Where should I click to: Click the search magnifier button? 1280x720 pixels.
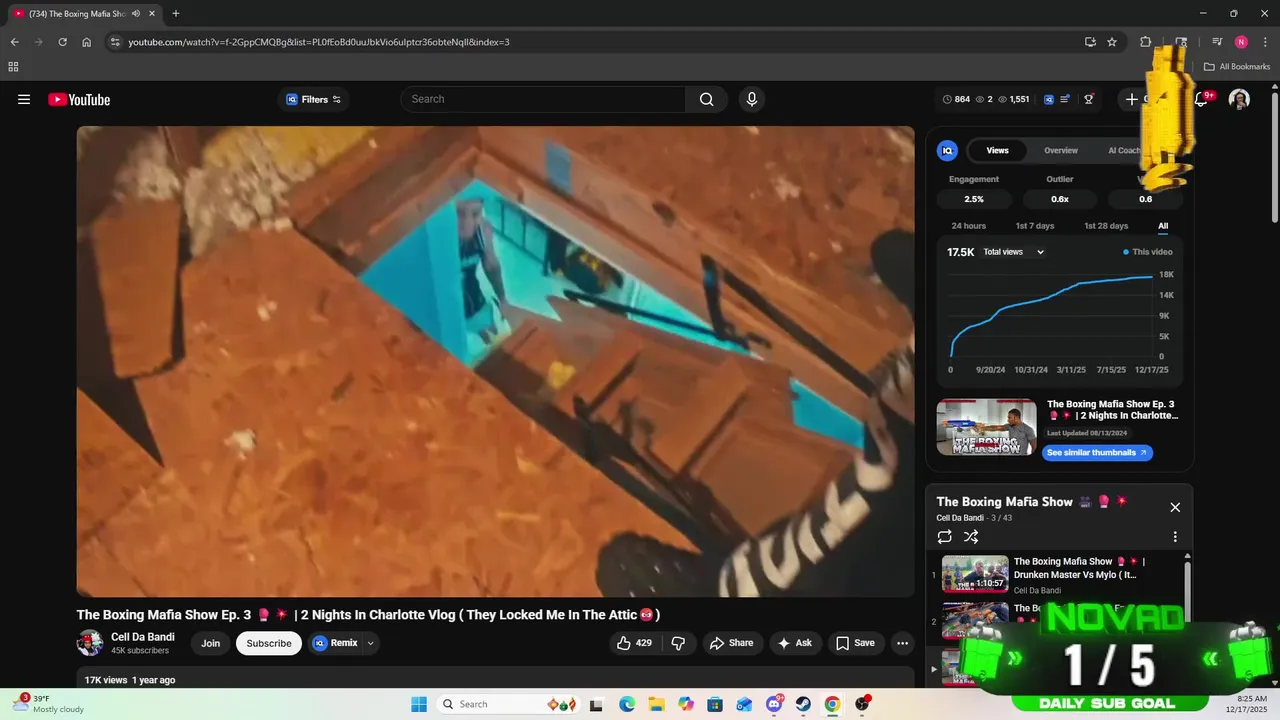pos(707,99)
